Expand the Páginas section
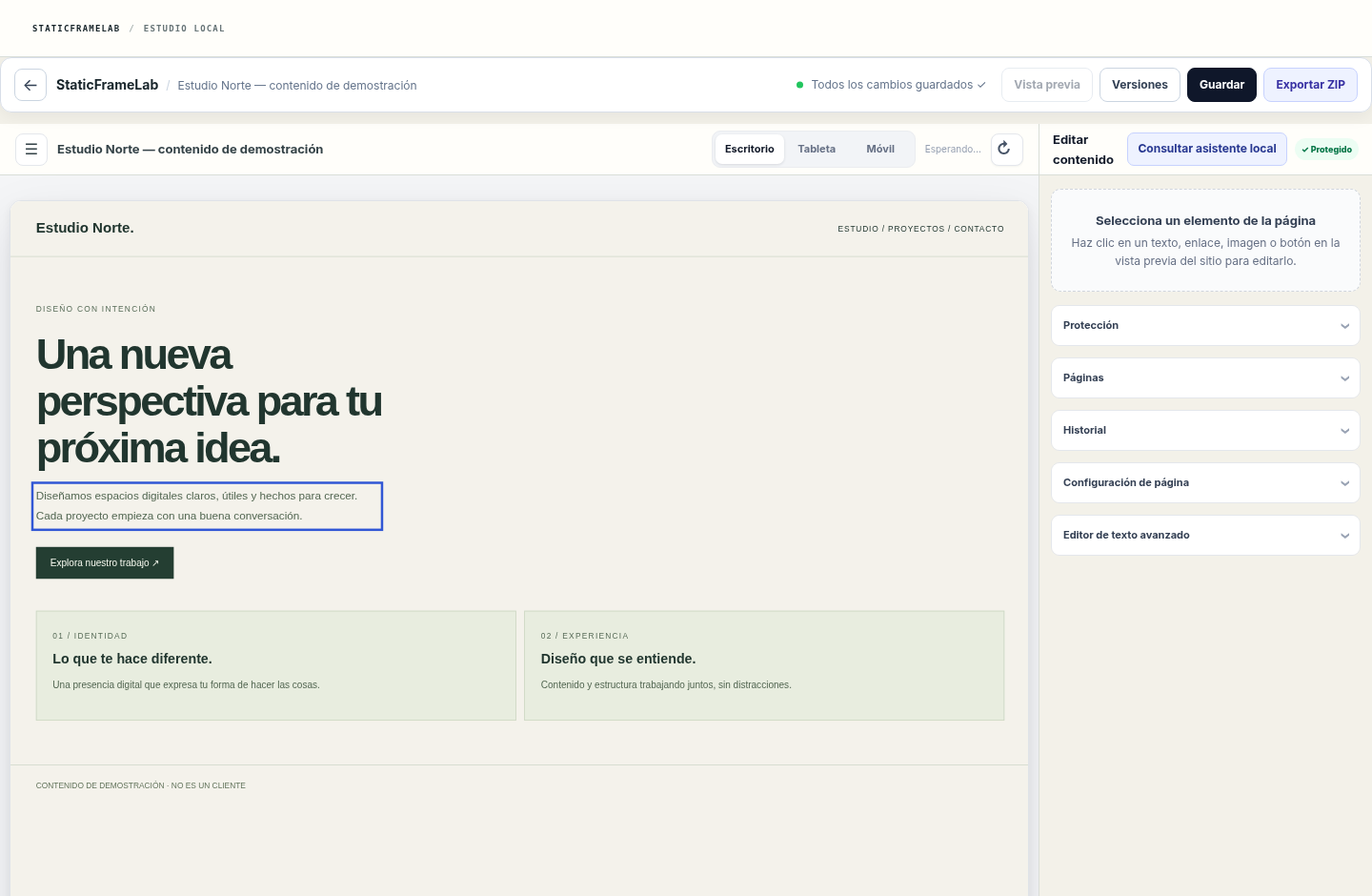The width and height of the screenshot is (1372, 896). (1205, 378)
